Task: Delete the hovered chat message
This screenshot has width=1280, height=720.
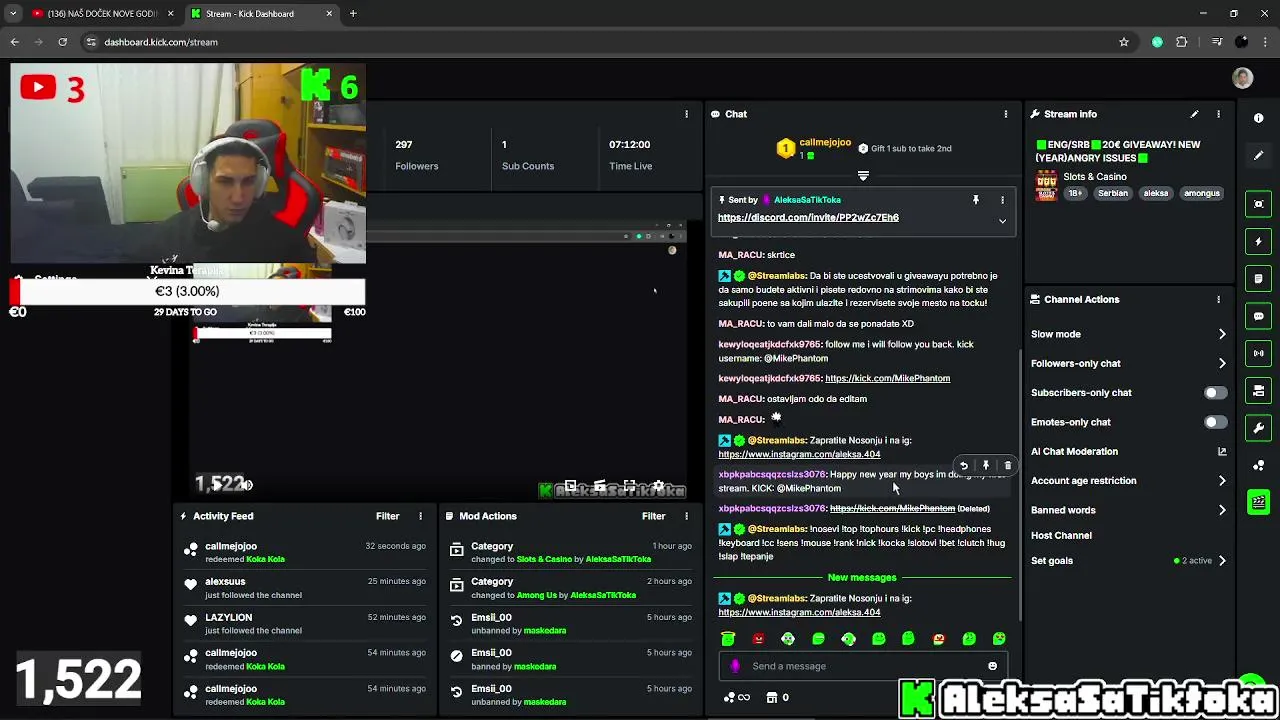Action: (x=1008, y=466)
